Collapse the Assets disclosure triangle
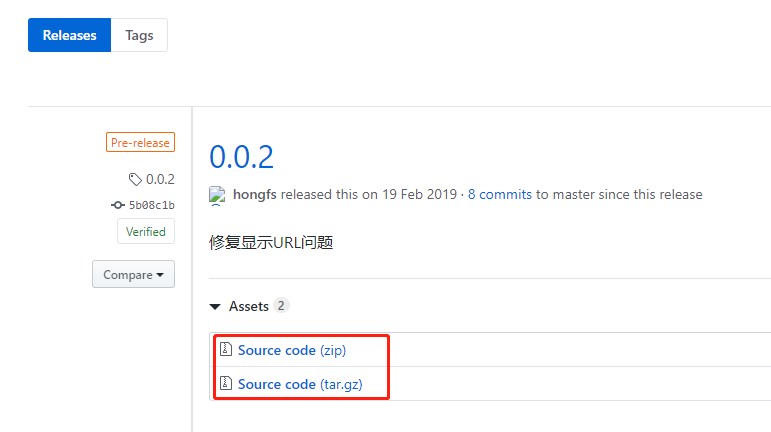 click(x=215, y=307)
